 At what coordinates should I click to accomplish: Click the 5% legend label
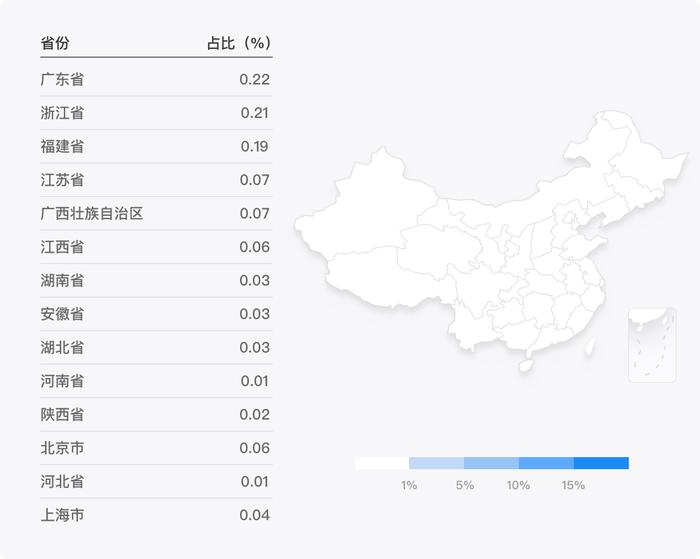(465, 485)
